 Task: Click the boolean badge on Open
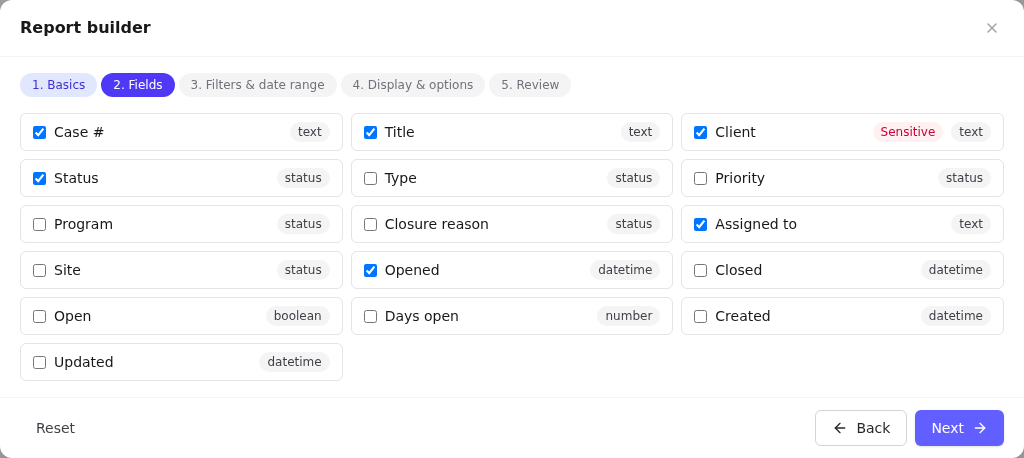297,316
